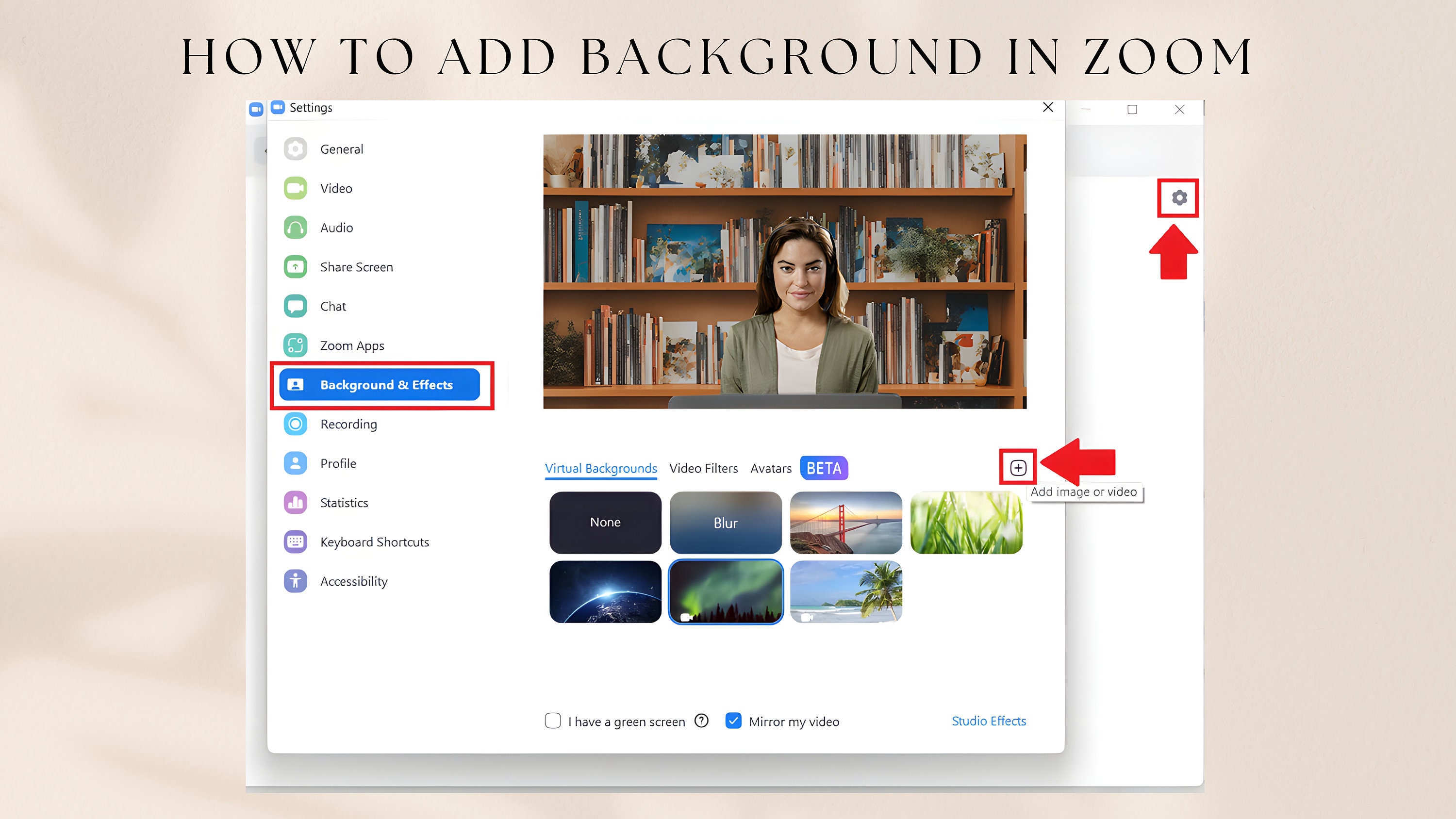1456x819 pixels.
Task: Open Studio Effects link
Action: (989, 721)
